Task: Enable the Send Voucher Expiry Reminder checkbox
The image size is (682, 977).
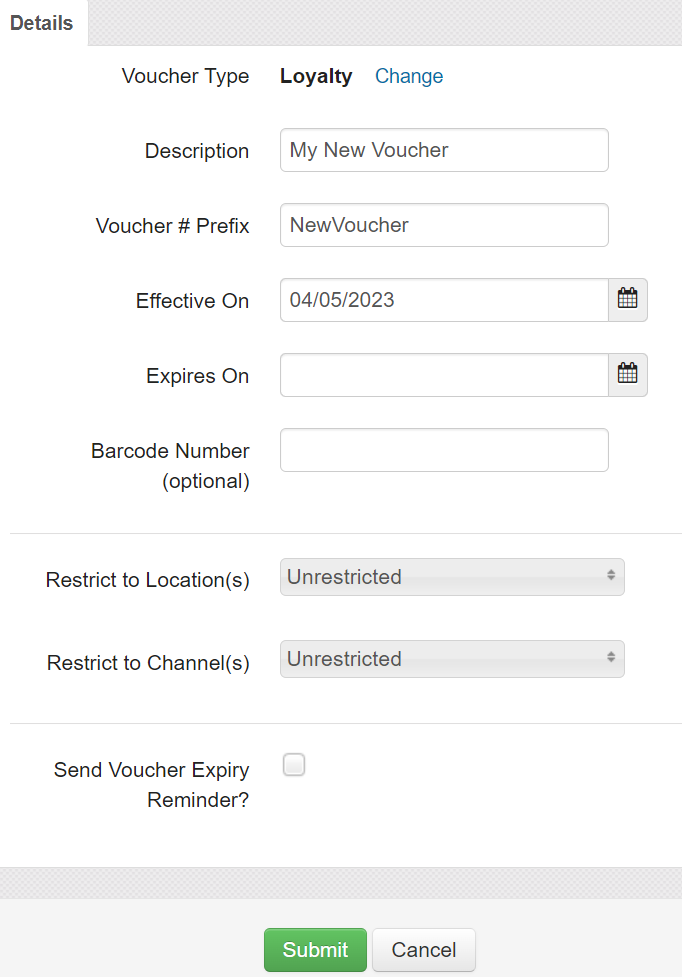Action: (x=294, y=764)
